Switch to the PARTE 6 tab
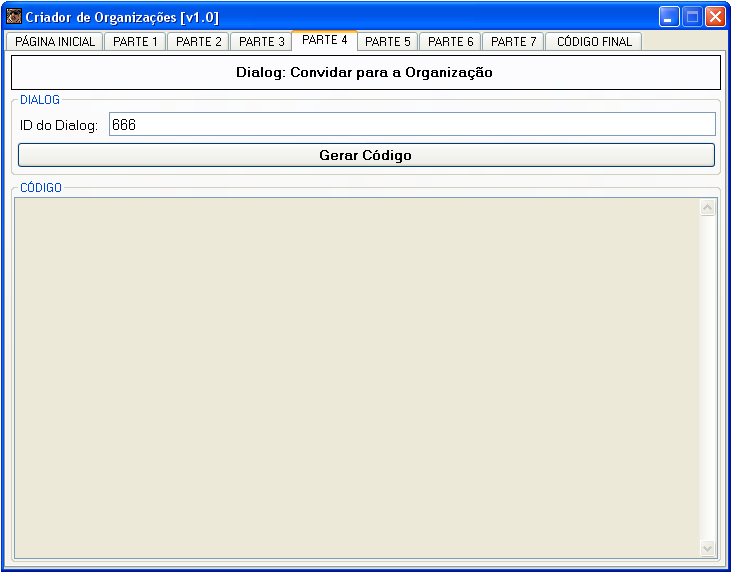733x574 pixels. pyautogui.click(x=450, y=42)
